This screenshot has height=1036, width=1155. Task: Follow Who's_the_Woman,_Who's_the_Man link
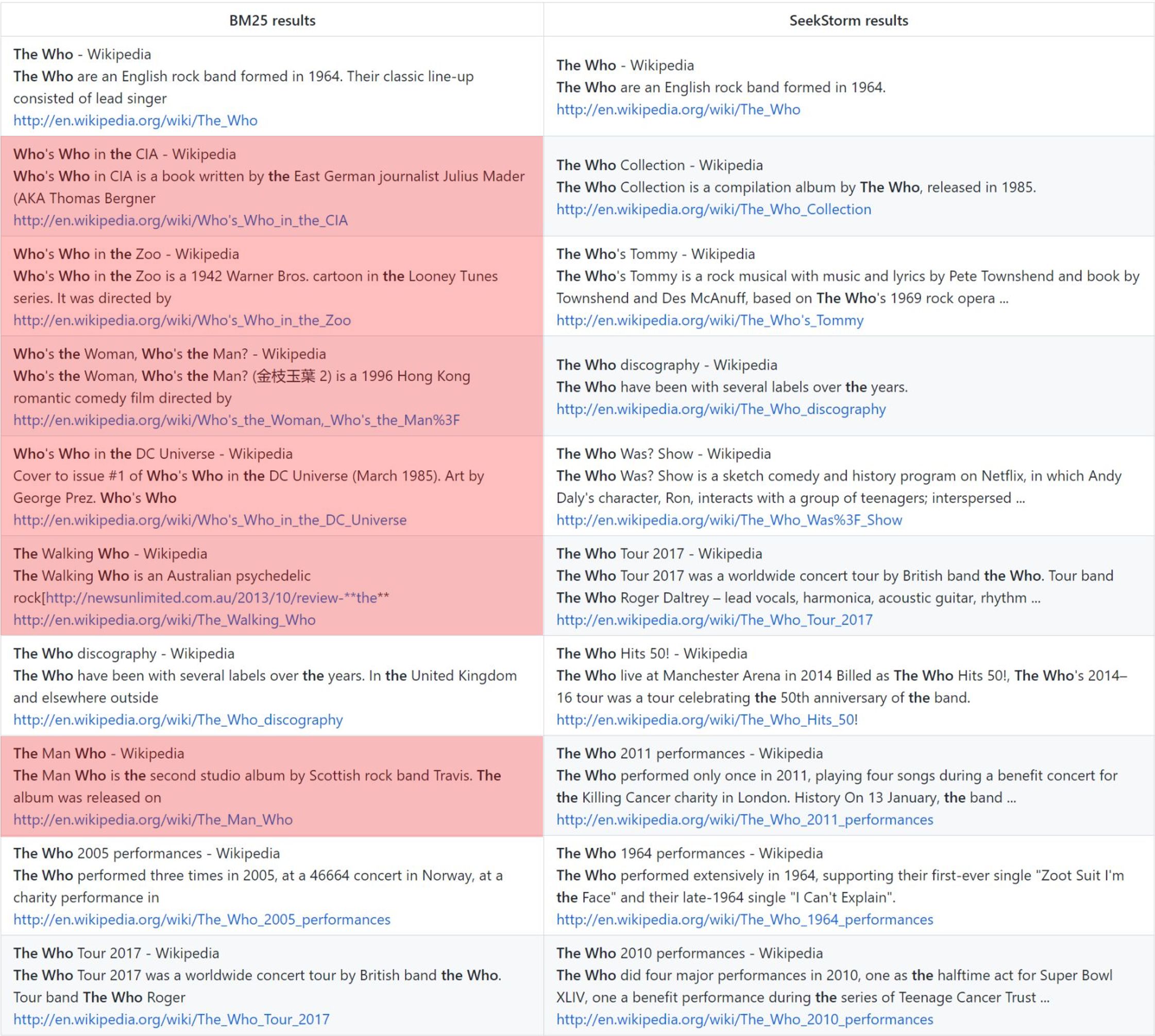click(x=236, y=420)
